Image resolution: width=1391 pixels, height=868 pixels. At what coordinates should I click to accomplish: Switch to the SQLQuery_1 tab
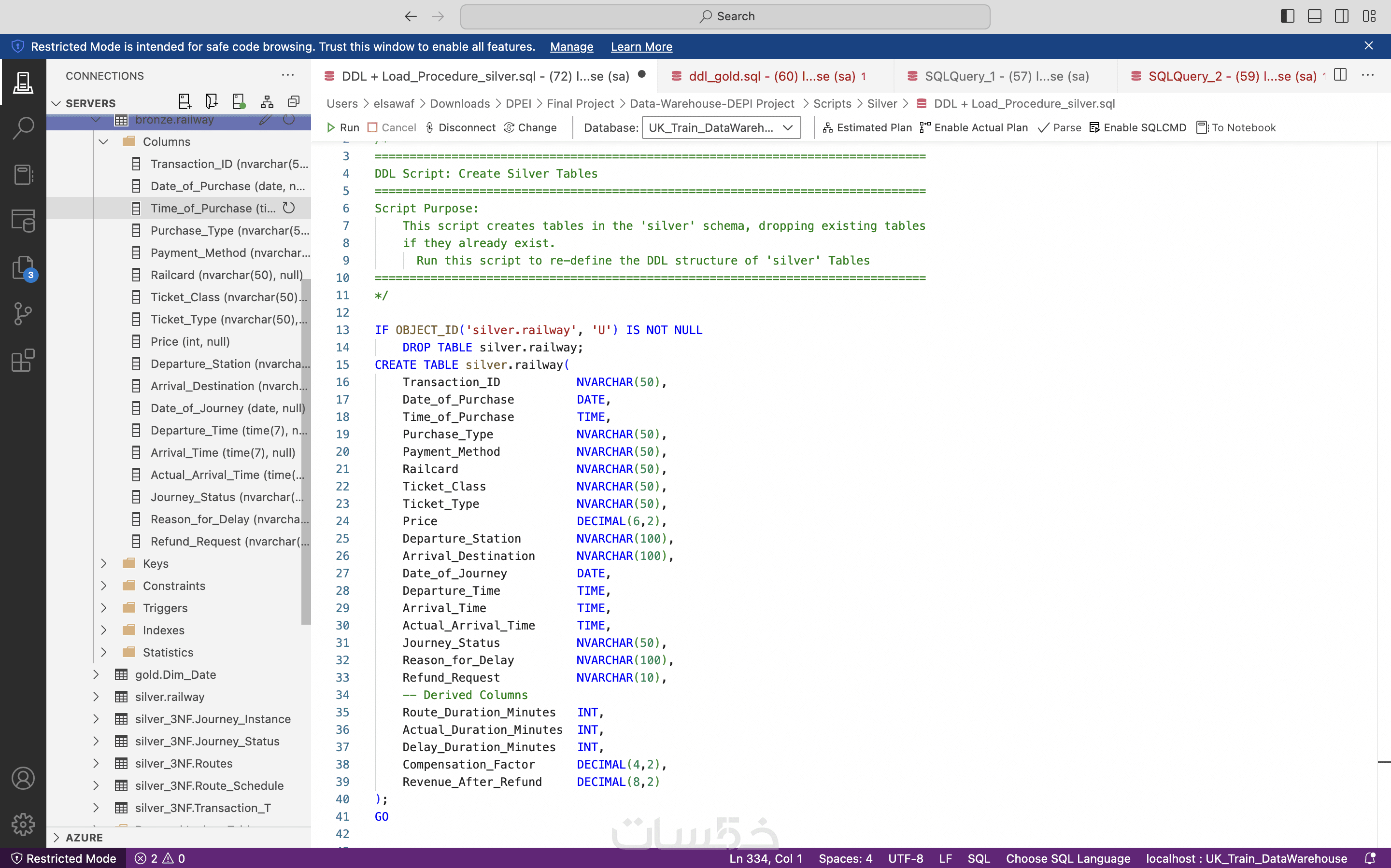pos(1006,76)
